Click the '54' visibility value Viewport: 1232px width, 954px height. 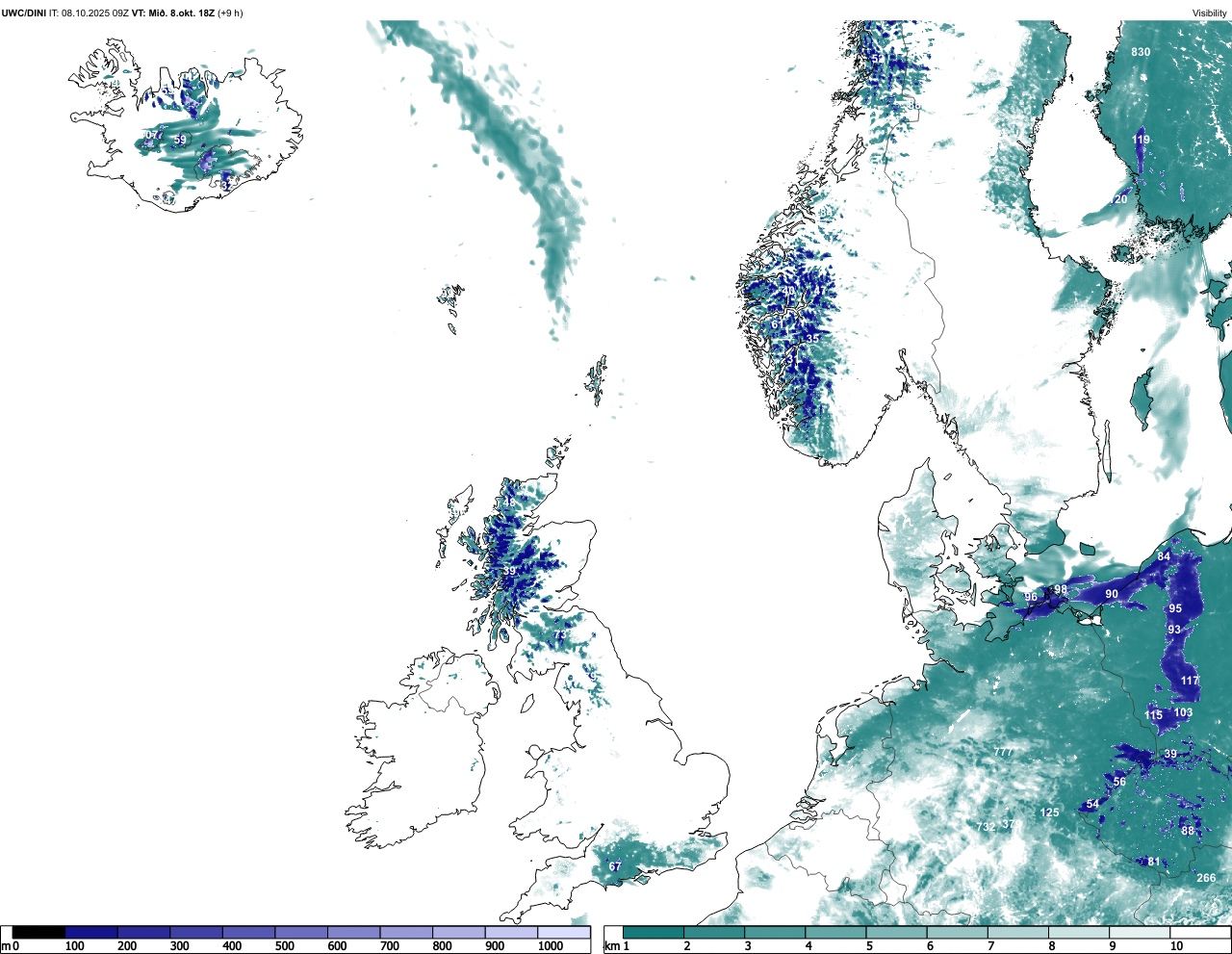point(1092,804)
